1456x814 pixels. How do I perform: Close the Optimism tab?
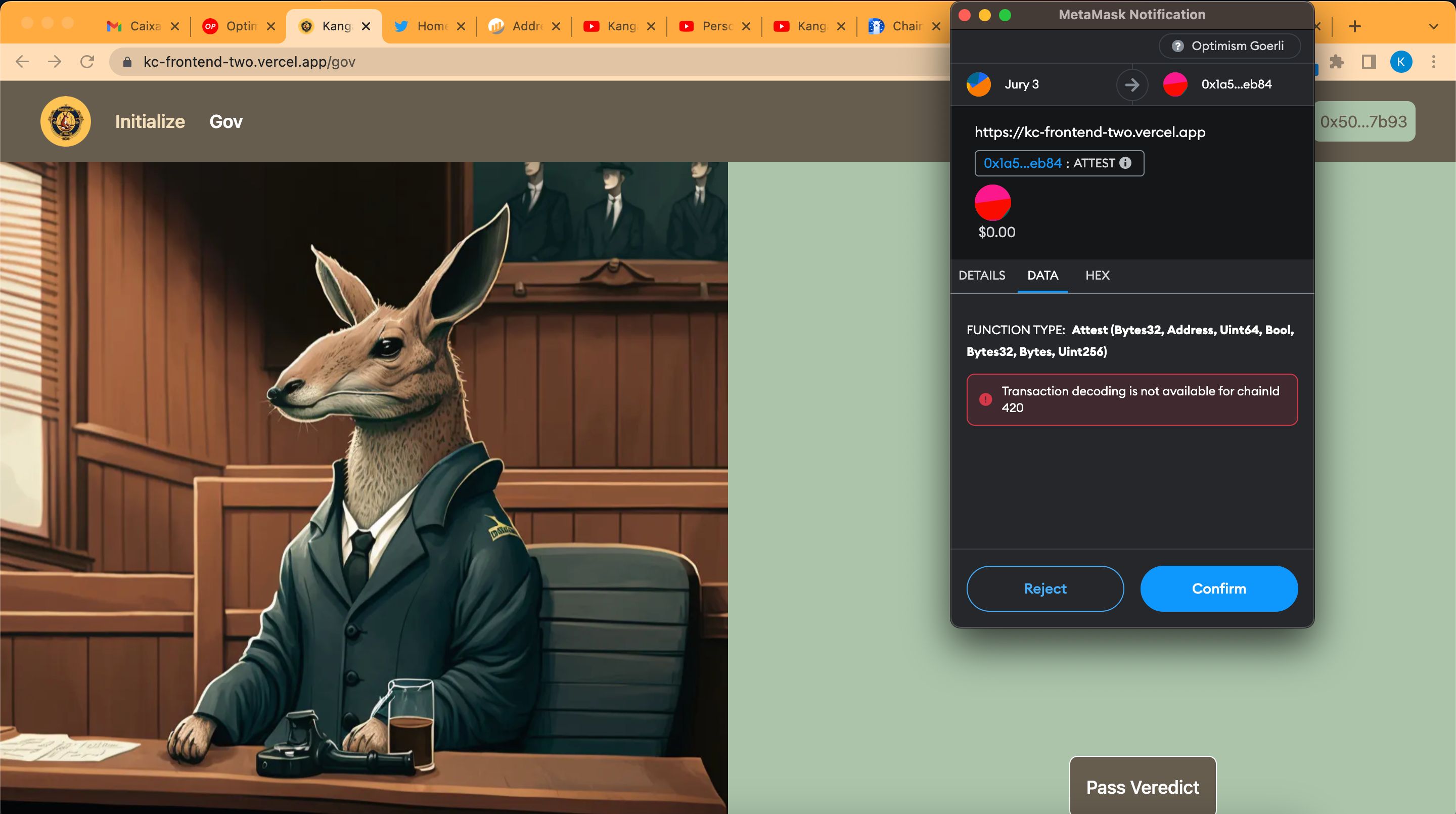click(x=271, y=26)
